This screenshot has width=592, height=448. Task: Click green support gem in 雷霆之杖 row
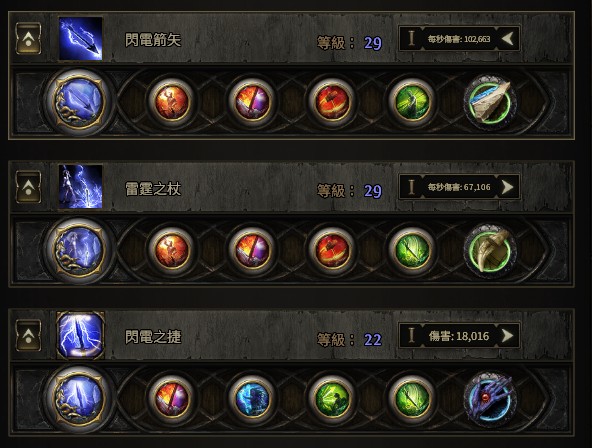tap(412, 249)
